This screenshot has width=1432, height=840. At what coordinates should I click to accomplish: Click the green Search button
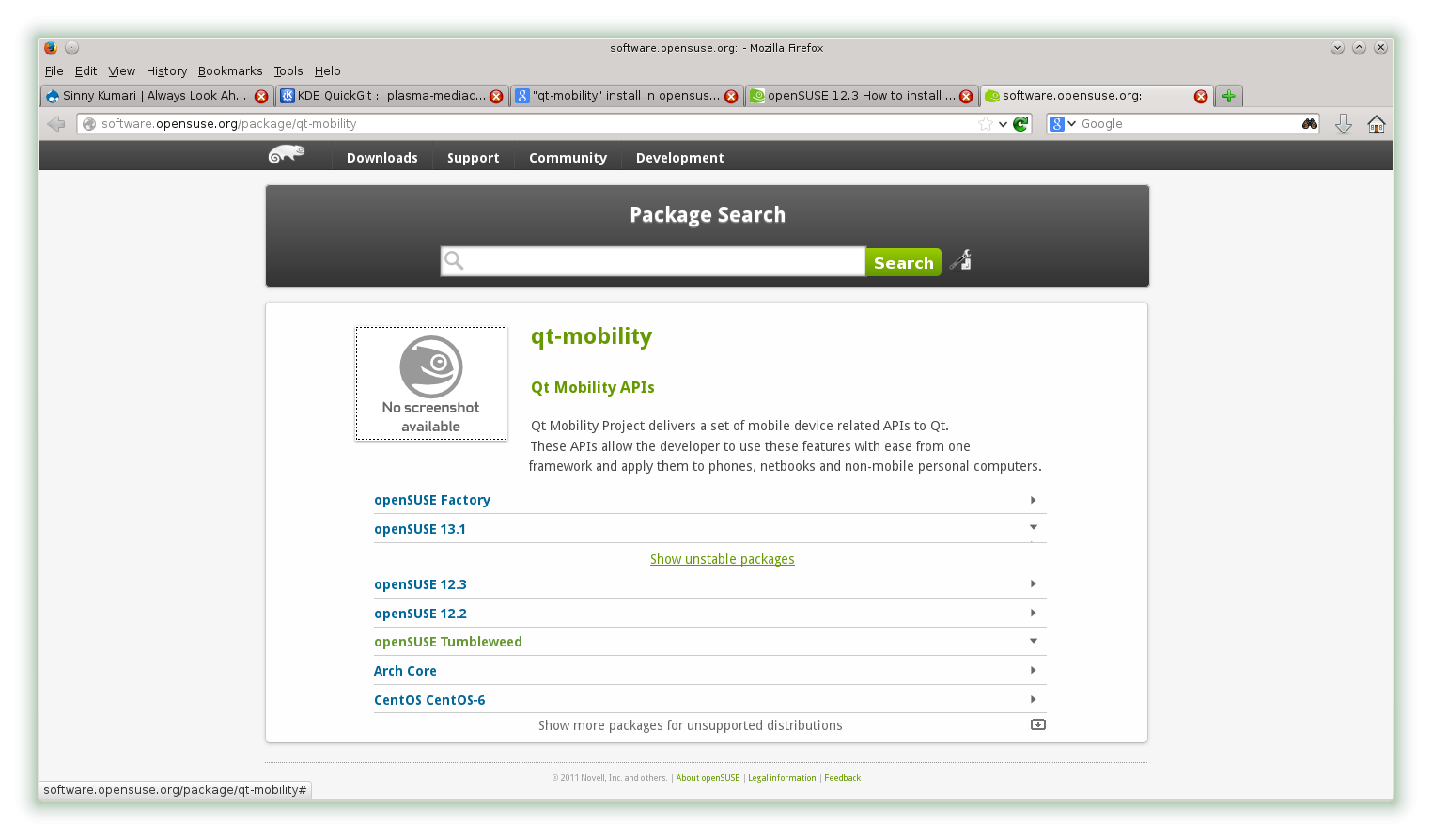tap(904, 262)
